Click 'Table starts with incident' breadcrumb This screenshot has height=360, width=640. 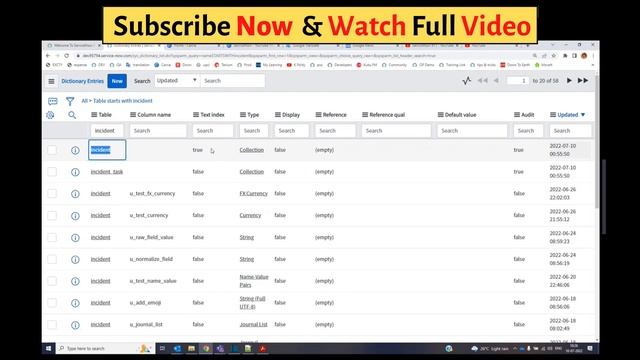pyautogui.click(x=123, y=101)
